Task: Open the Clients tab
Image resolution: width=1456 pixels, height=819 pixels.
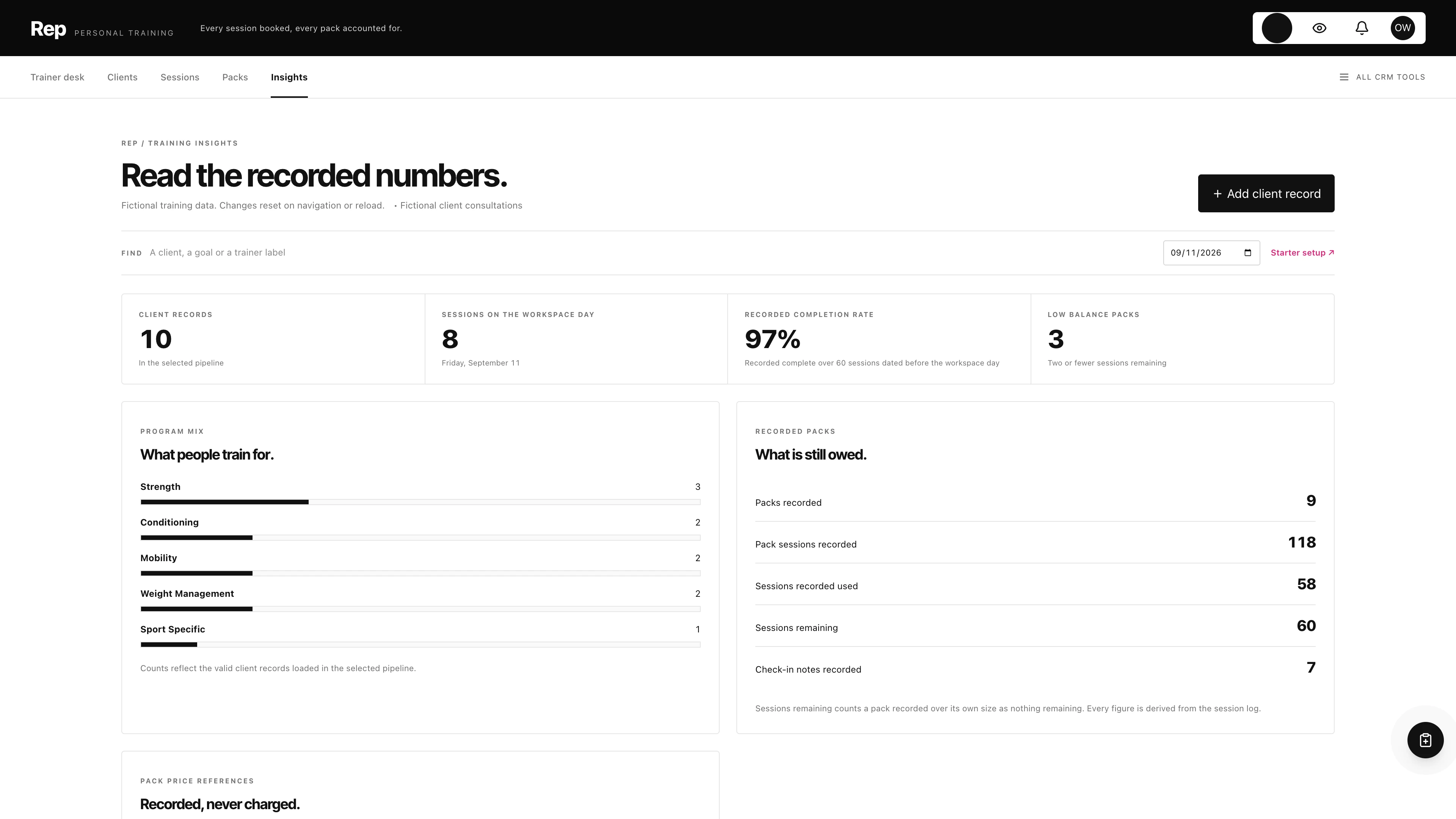Action: tap(122, 77)
